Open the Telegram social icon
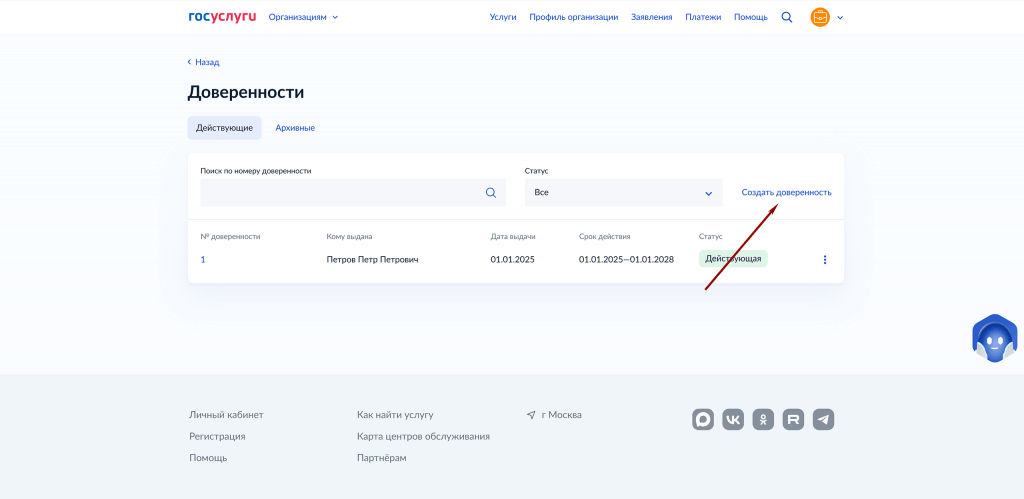Image resolution: width=1024 pixels, height=499 pixels. (824, 419)
